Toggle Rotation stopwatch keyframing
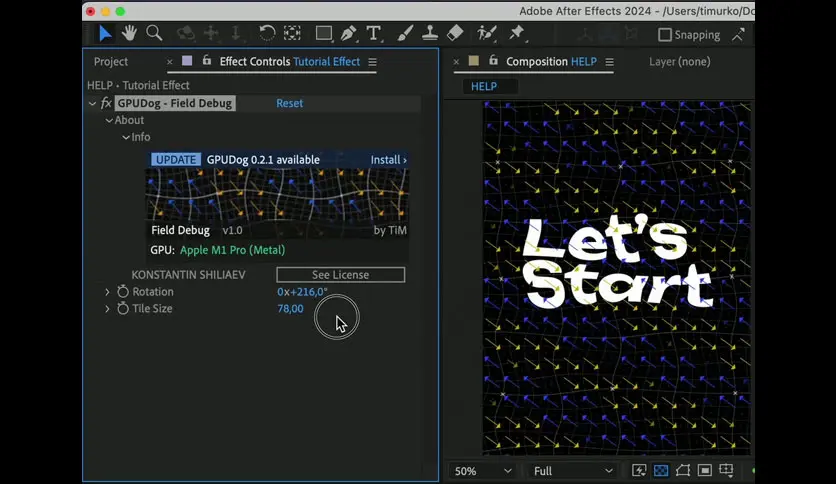The width and height of the screenshot is (836, 484). 123,292
